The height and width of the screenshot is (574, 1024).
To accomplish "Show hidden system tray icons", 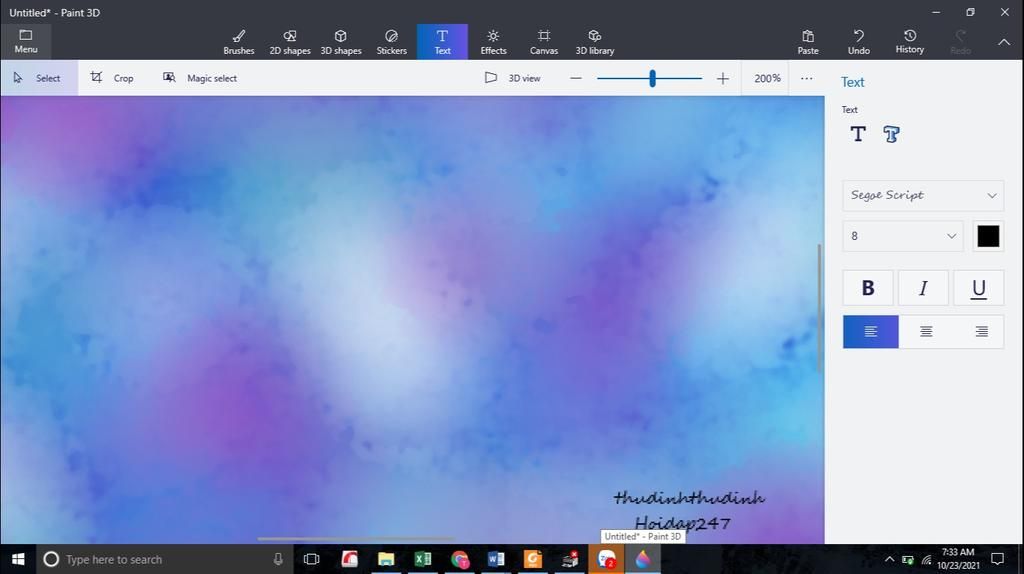I will (889, 559).
